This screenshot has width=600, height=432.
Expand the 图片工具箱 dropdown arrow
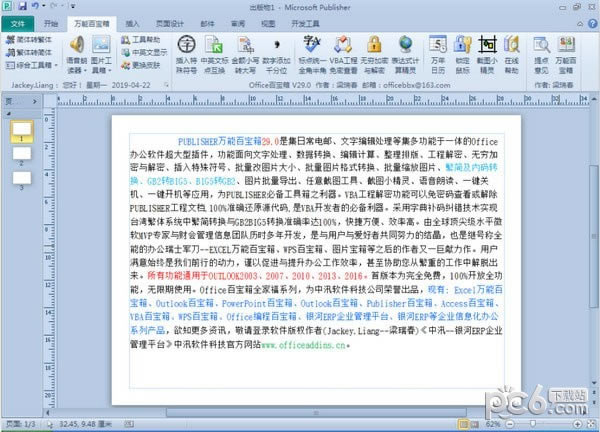click(109, 71)
